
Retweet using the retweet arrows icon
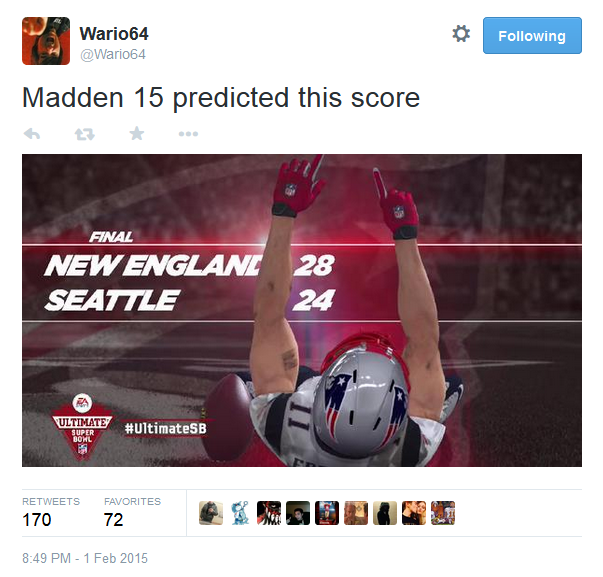85,134
